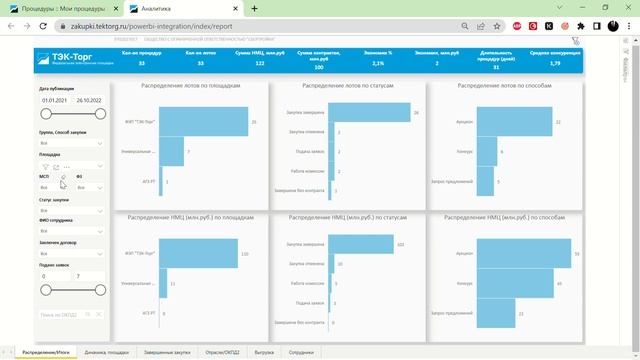This screenshot has width=640, height=360.
Task: Click the Подано заявок maximum value field 7
Action: 89,276
